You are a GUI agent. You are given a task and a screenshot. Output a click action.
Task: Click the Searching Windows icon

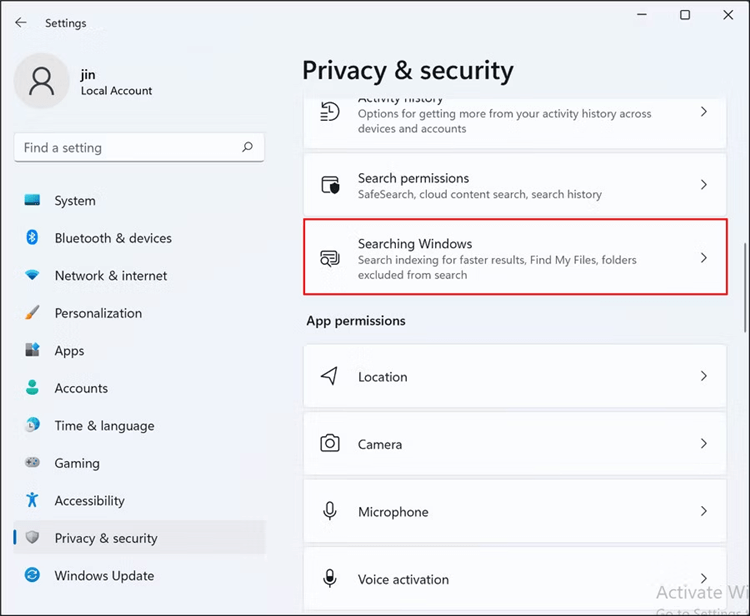[330, 258]
